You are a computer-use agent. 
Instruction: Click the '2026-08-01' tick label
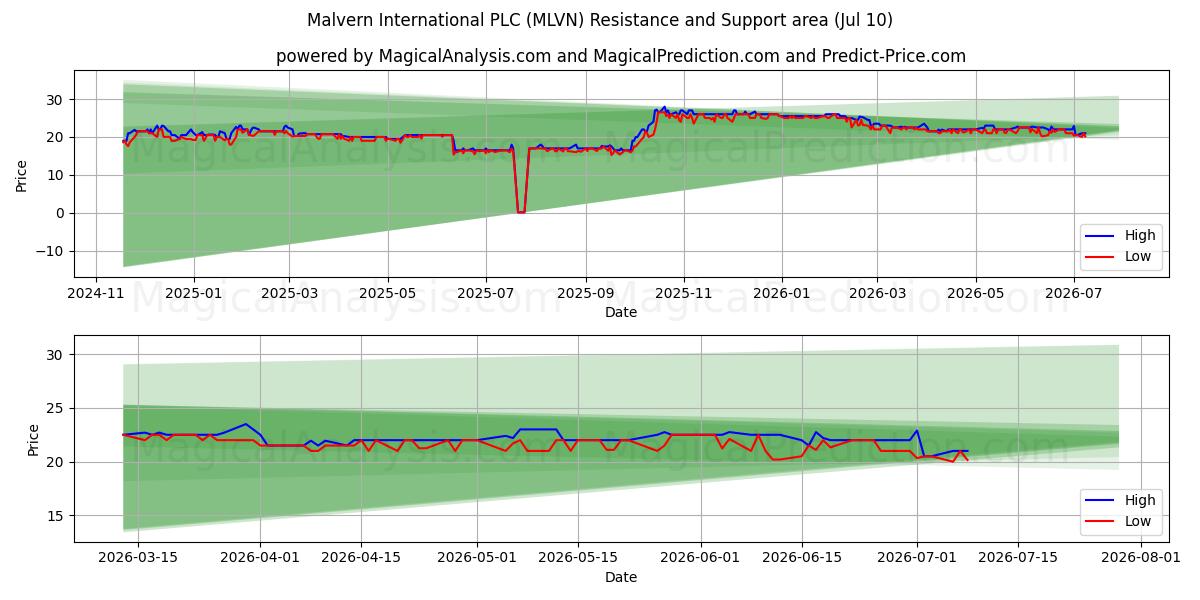(1140, 558)
